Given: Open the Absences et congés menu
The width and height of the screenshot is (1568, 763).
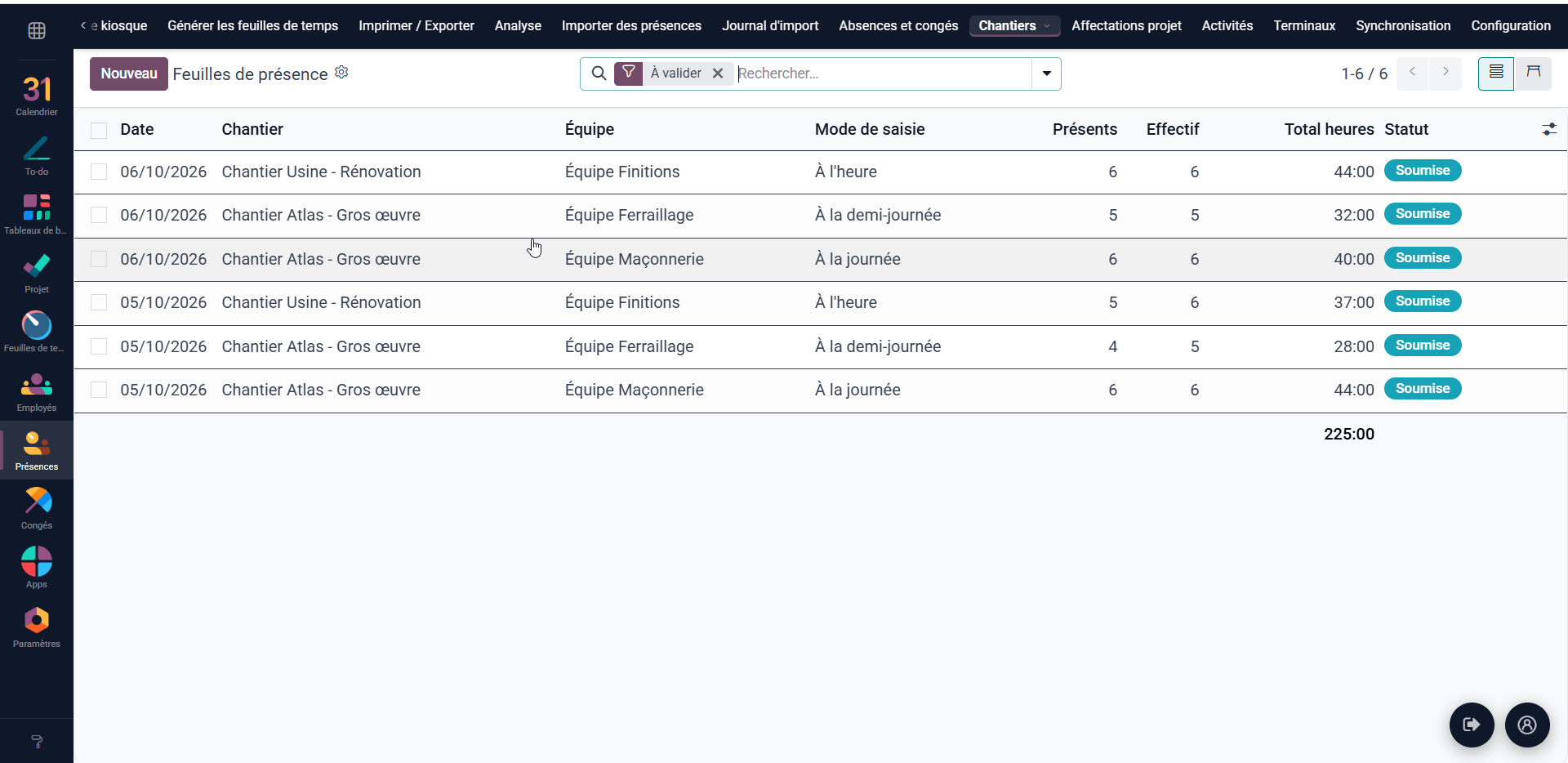Looking at the screenshot, I should click(898, 26).
